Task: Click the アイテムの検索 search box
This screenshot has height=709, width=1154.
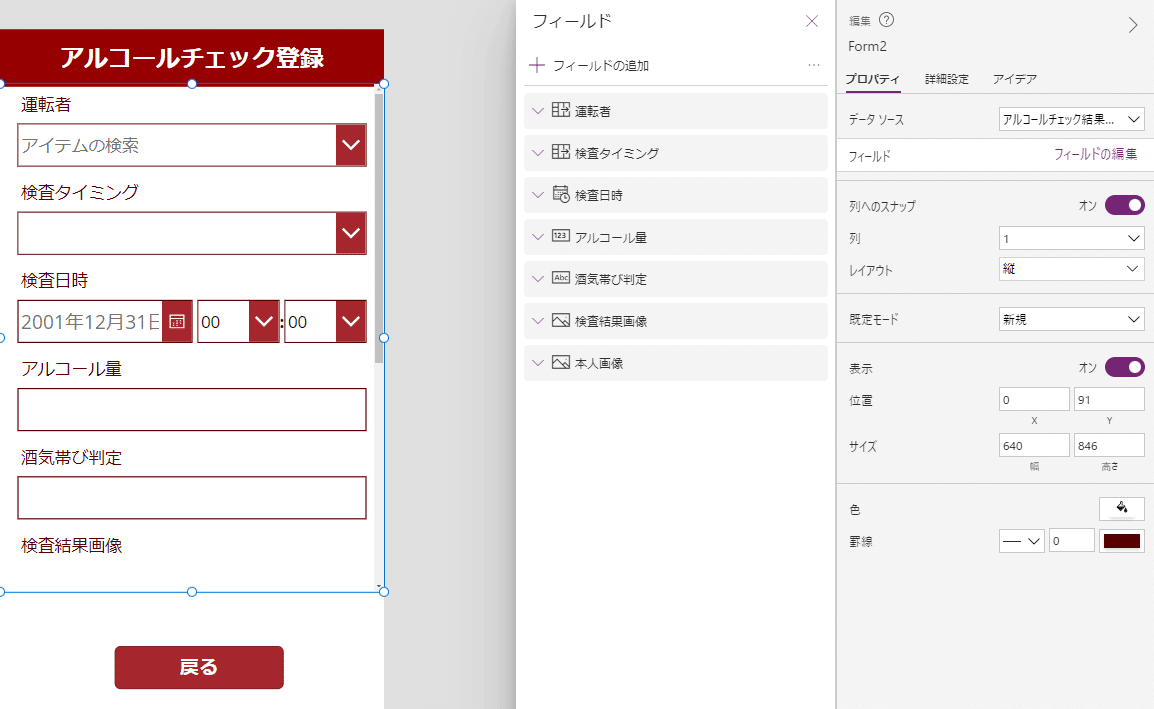Action: [177, 145]
